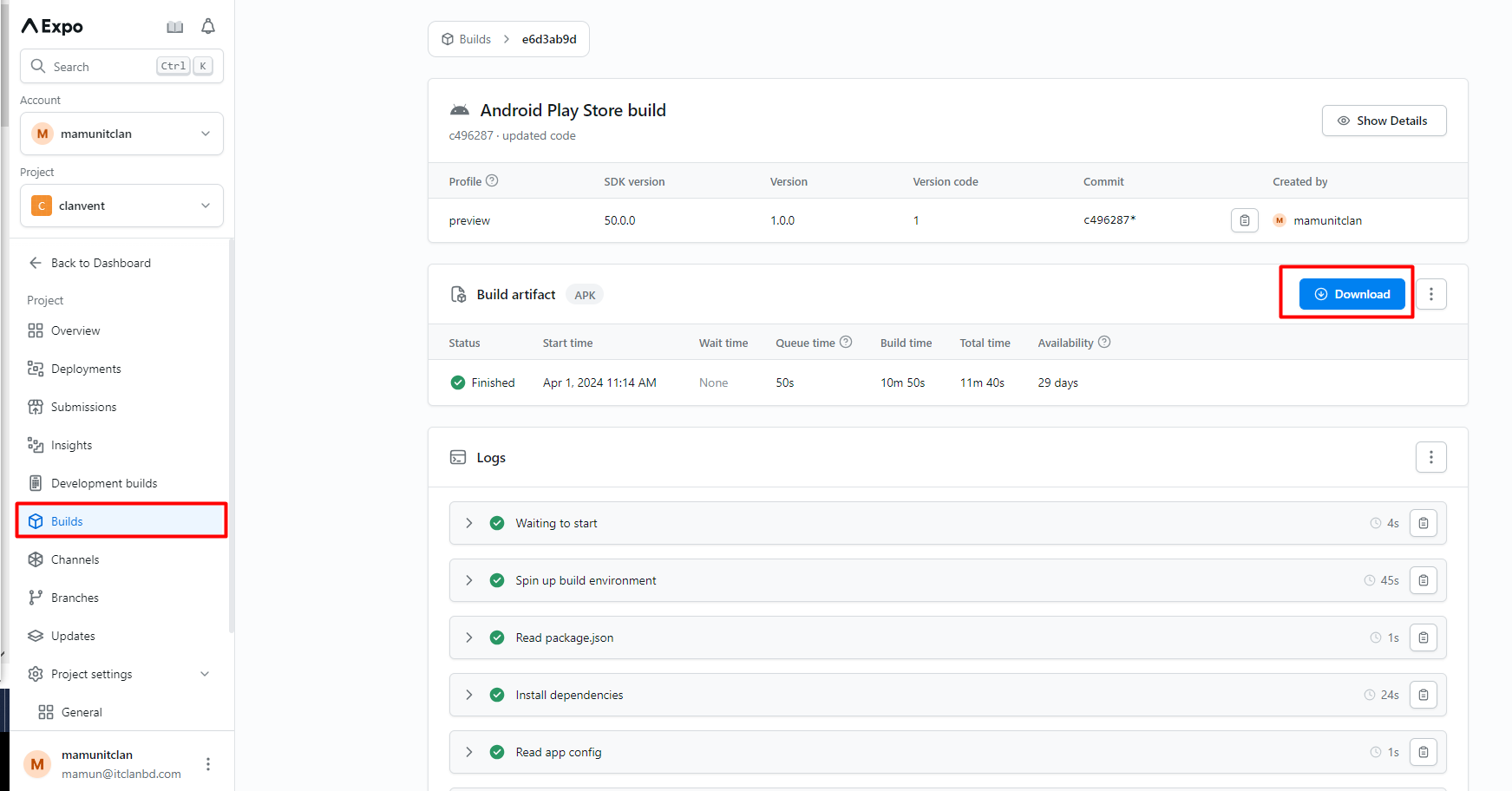Open the Submissions sidebar item

click(x=83, y=407)
